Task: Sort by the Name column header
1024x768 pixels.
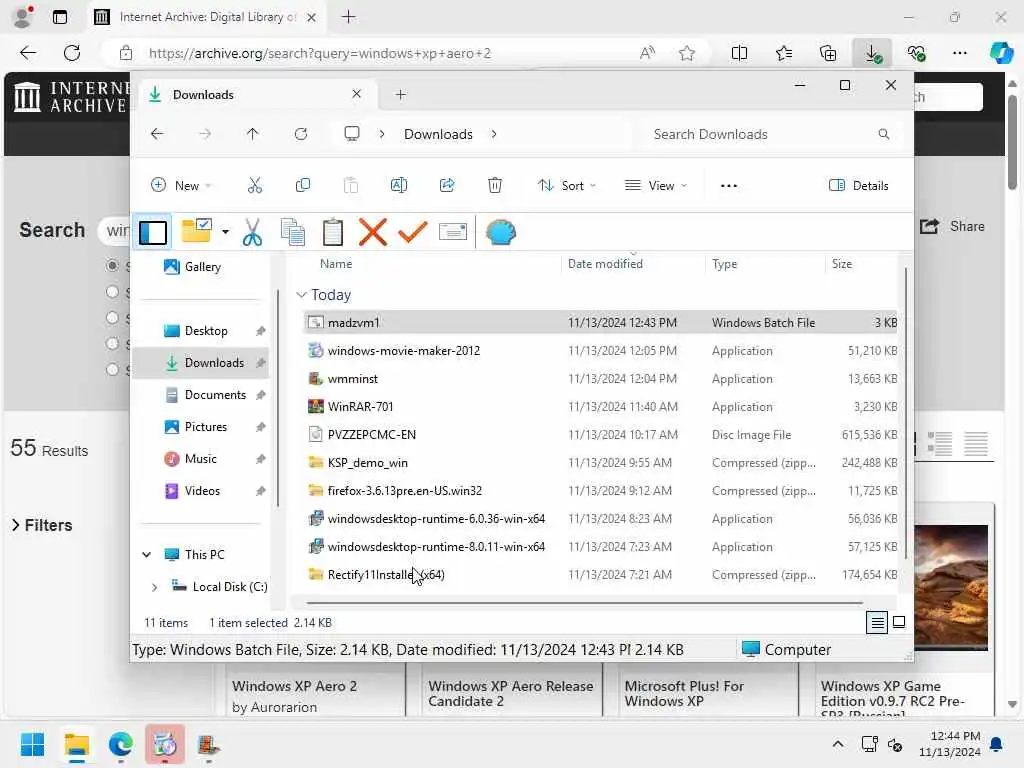Action: (336, 264)
